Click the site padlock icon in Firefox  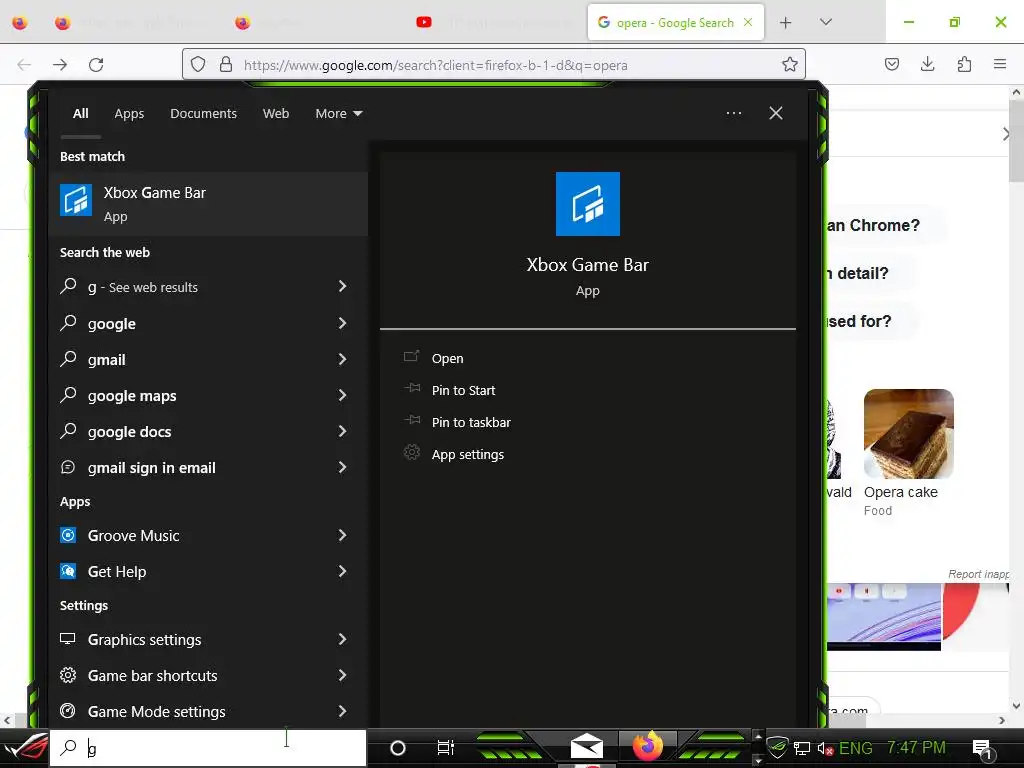(226, 64)
